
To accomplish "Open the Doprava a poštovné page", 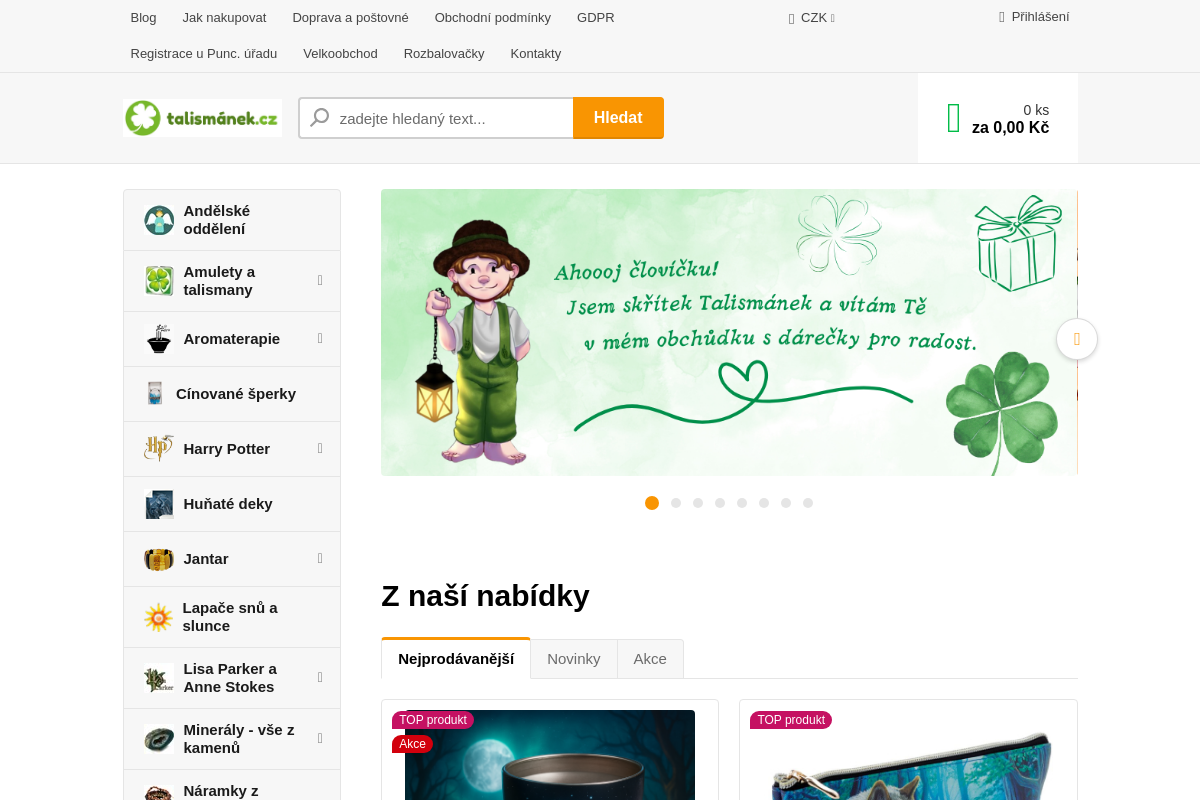I will (x=350, y=18).
